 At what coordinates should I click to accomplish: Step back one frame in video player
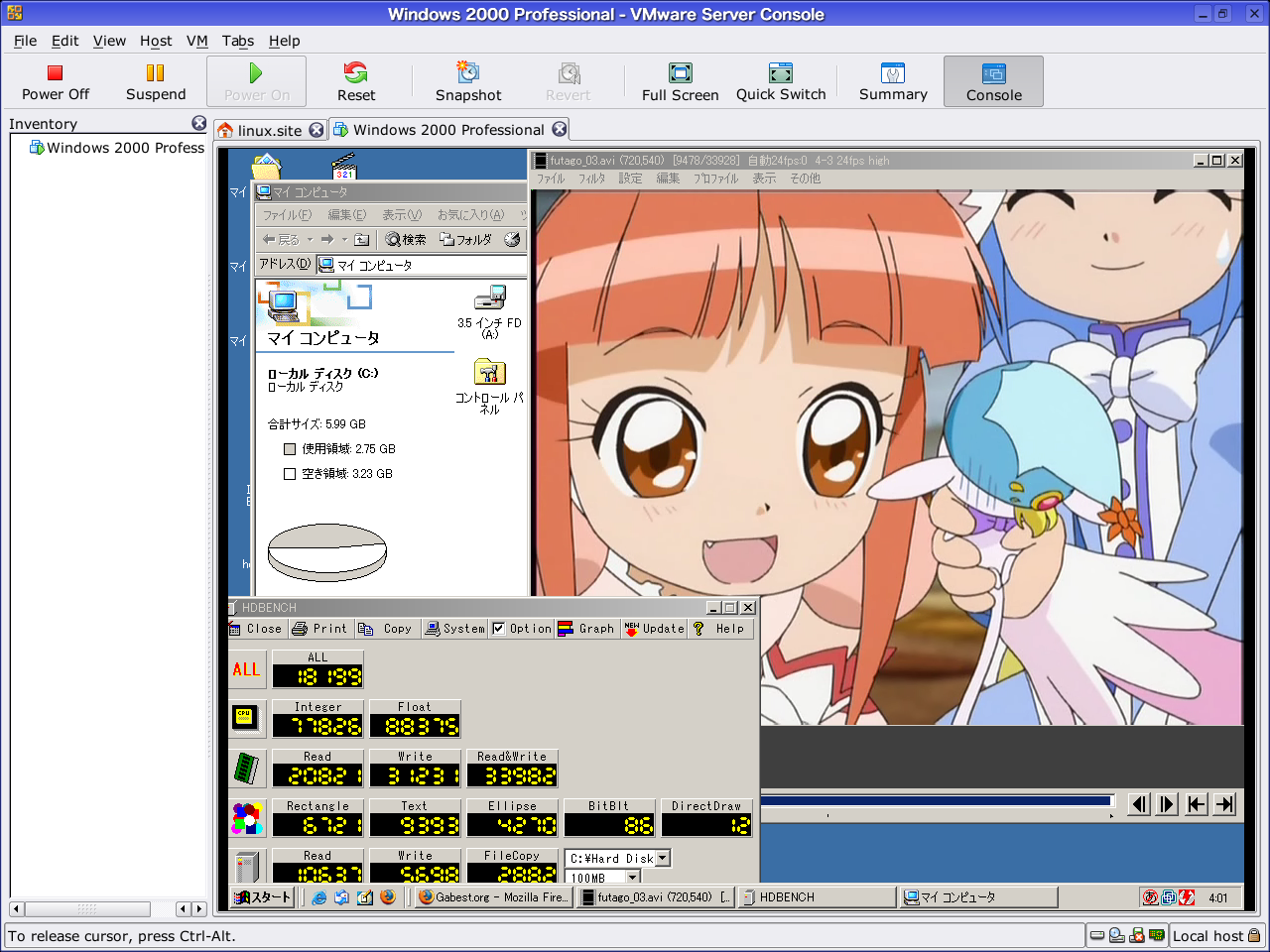coord(1139,804)
